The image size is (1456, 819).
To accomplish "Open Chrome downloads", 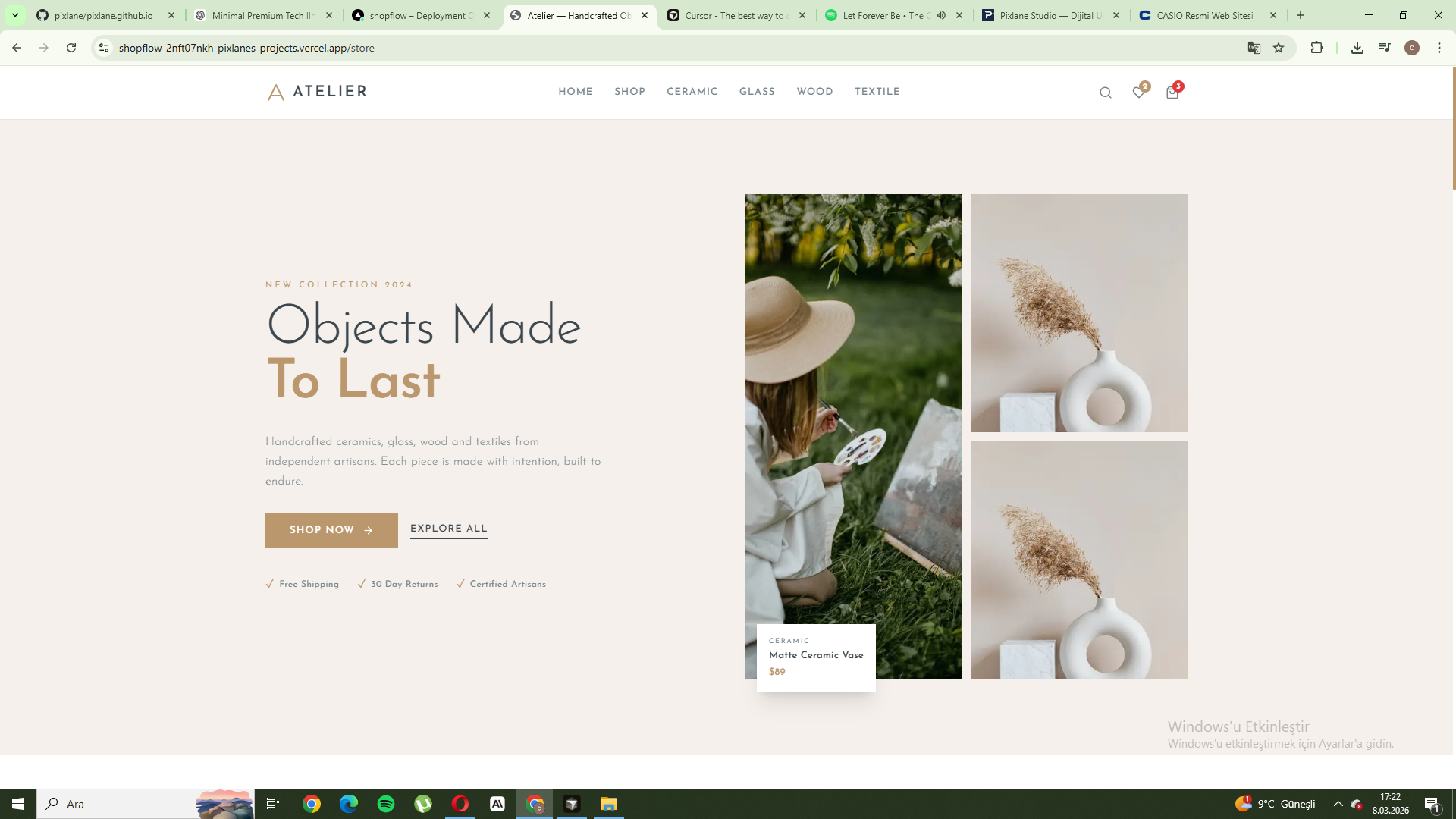I will pos(1357,47).
